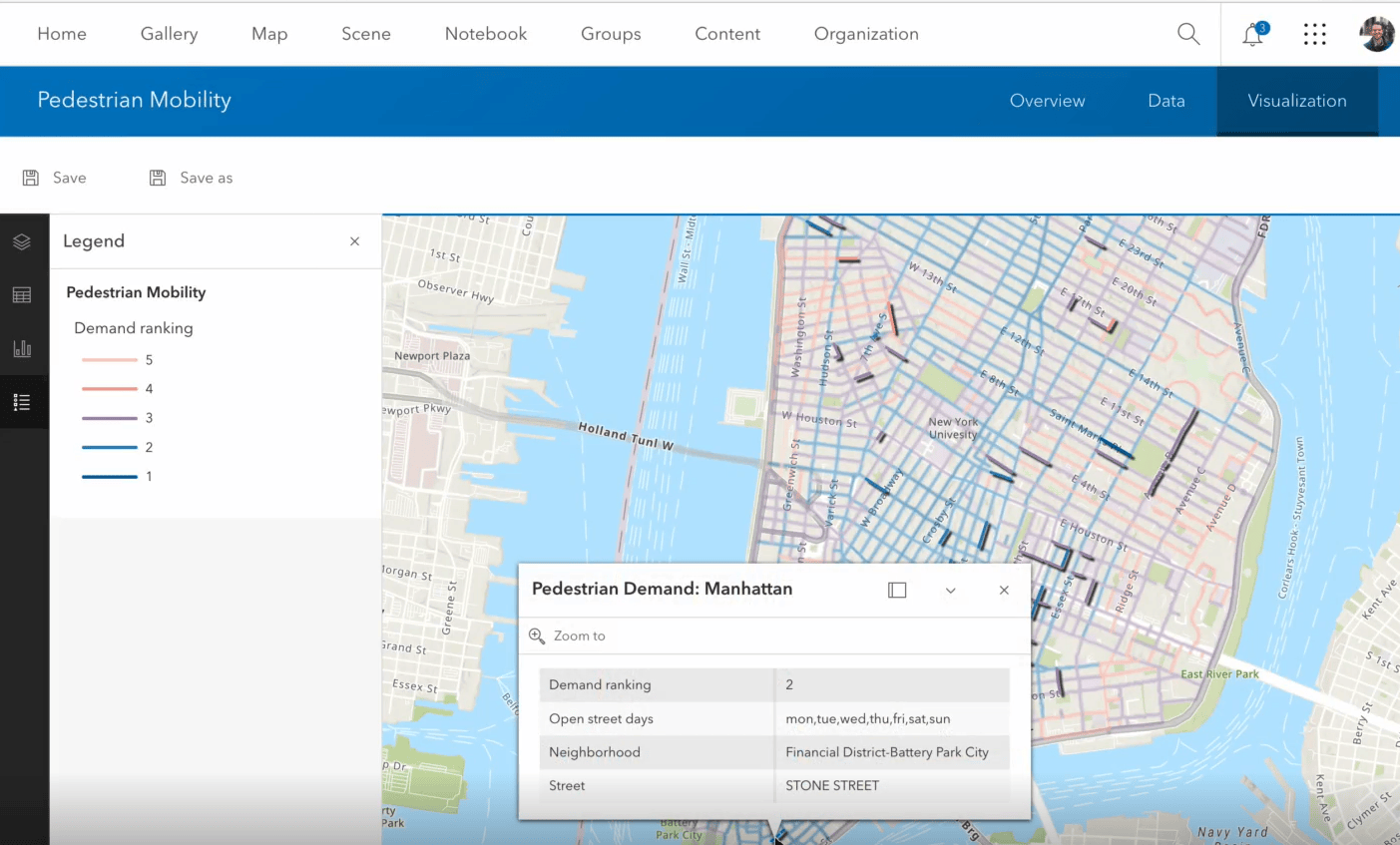Save the Pedestrian Mobility layer
The image size is (1400, 845).
coord(55,177)
